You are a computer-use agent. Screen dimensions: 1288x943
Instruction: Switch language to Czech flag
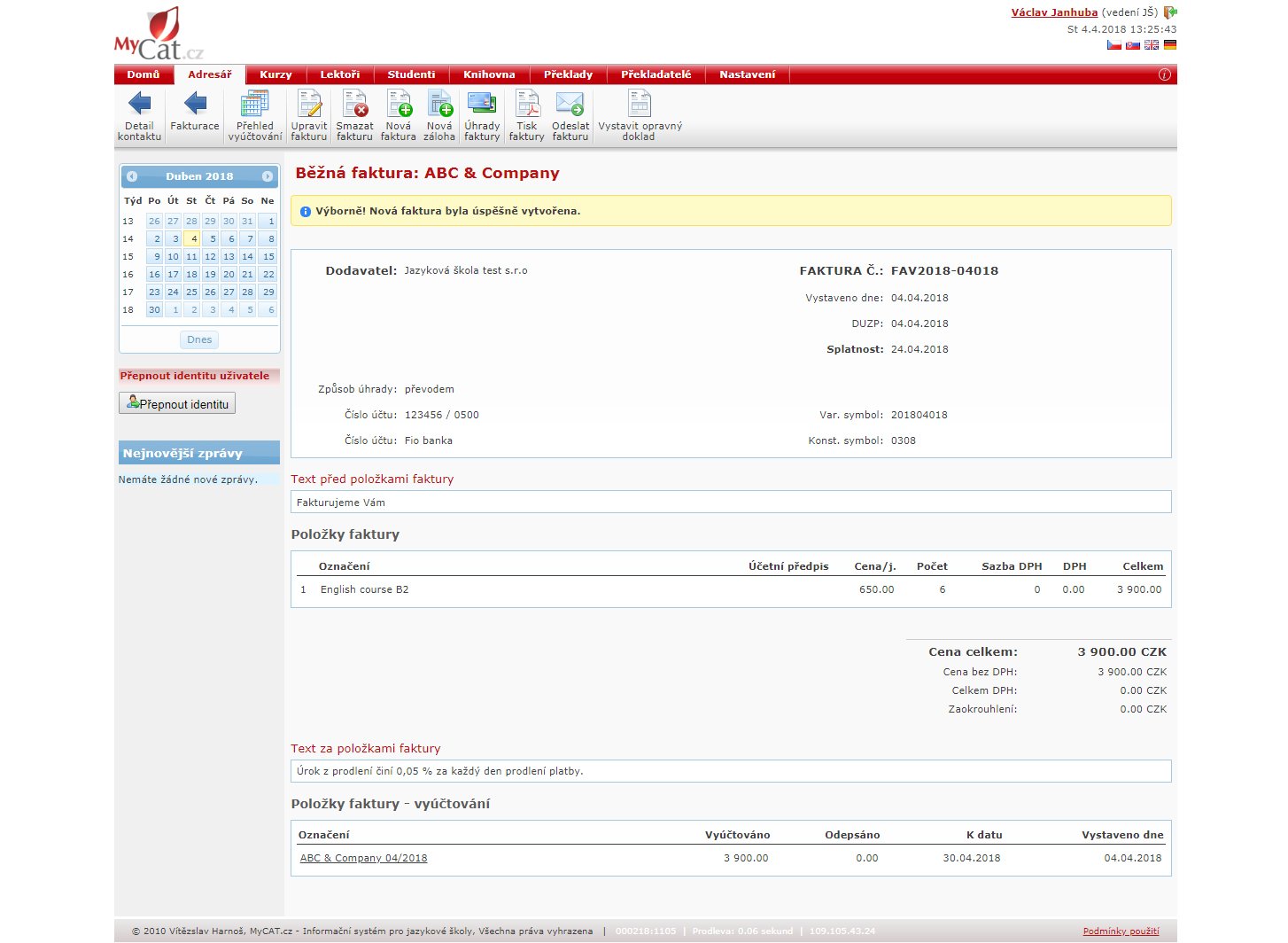(x=1114, y=44)
